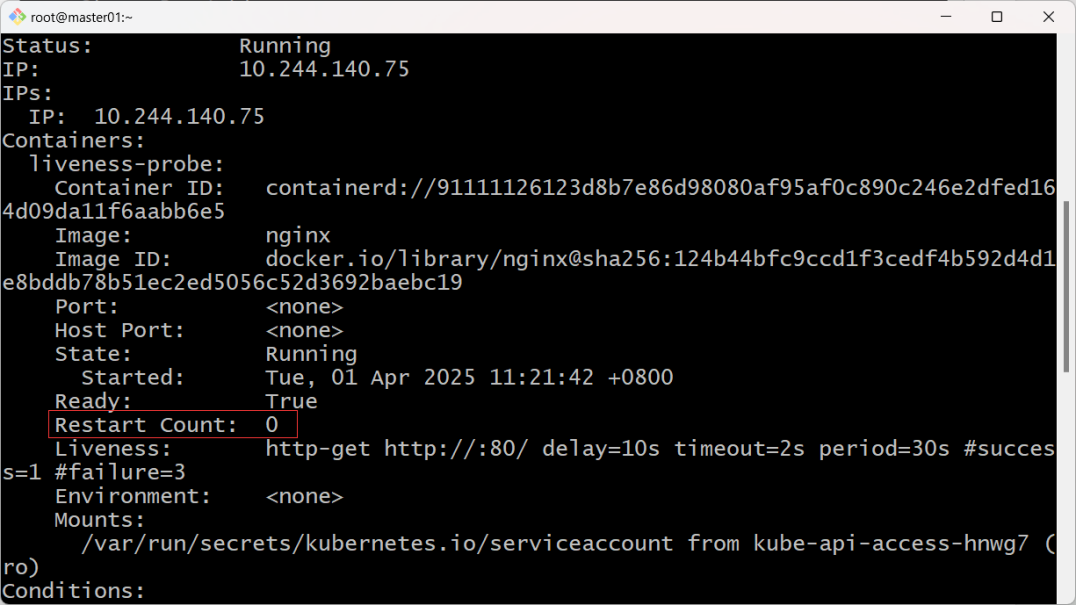The image size is (1076, 606).
Task: Minimize the root@master01 terminal window
Action: [x=946, y=16]
